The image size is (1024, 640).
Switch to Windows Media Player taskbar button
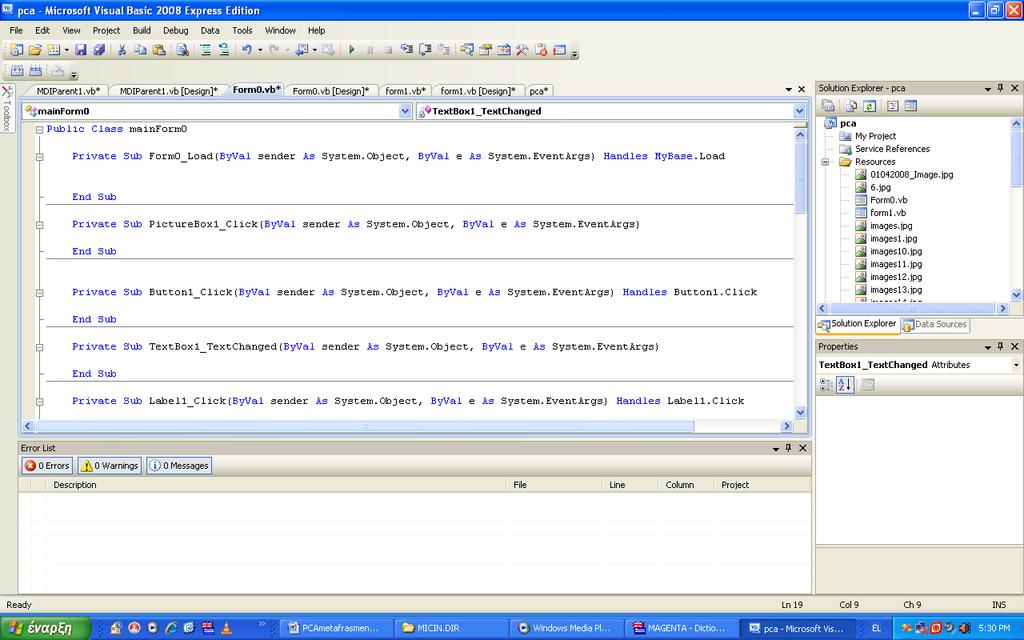click(x=566, y=628)
